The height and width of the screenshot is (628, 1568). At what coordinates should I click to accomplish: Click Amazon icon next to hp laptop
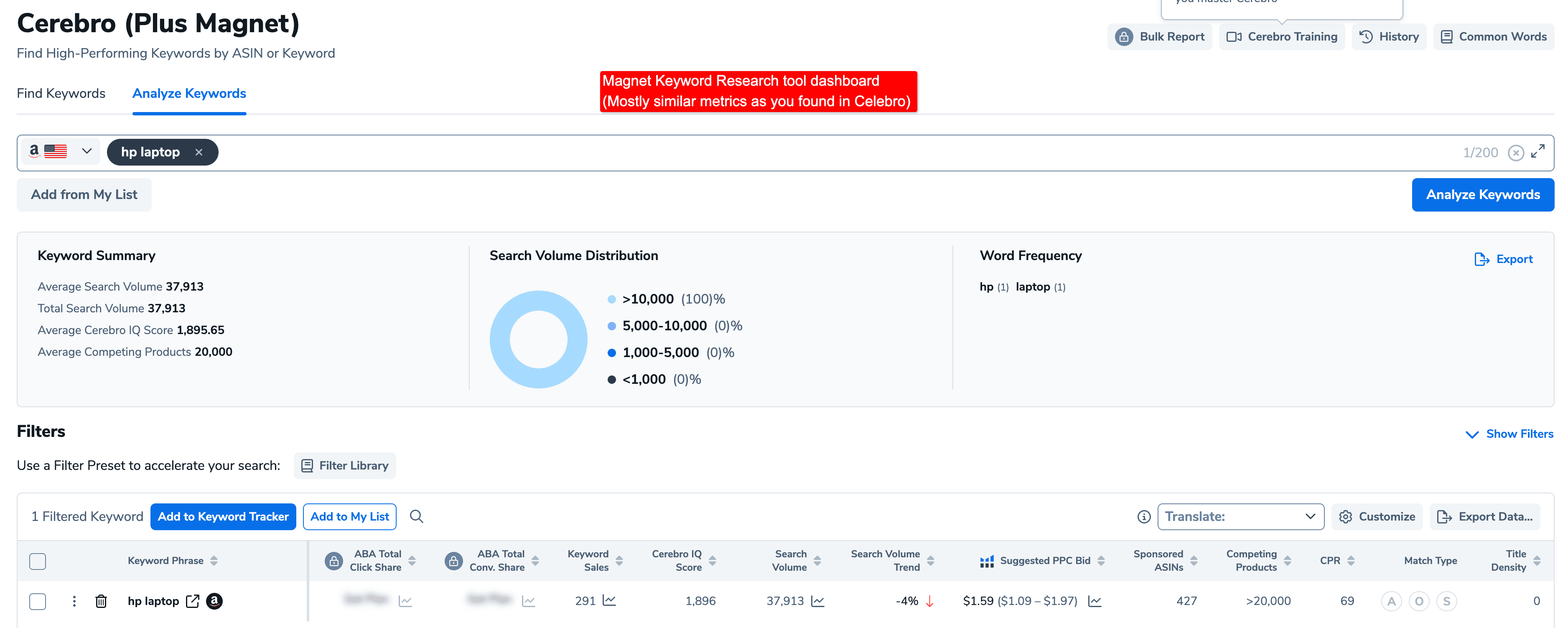pyautogui.click(x=214, y=601)
